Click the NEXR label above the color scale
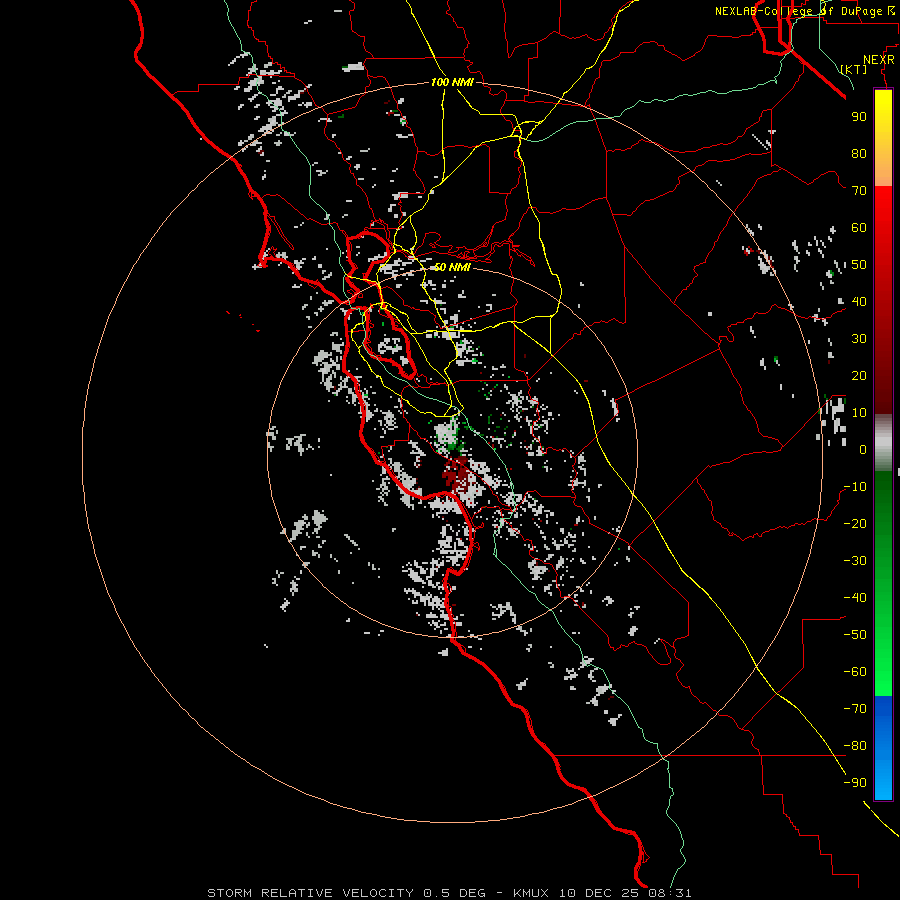Image resolution: width=900 pixels, height=900 pixels. (879, 60)
